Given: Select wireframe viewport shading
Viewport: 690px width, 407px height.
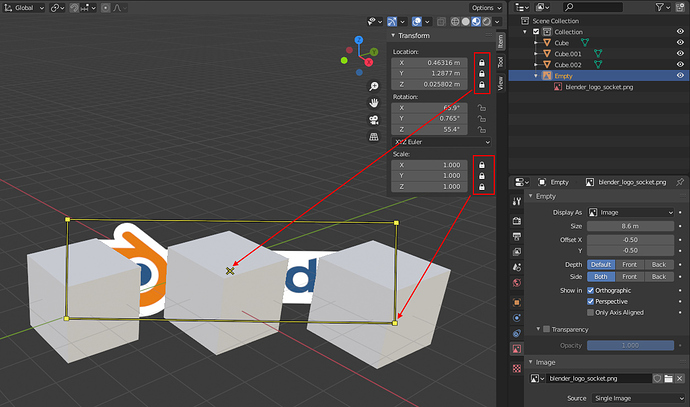Looking at the screenshot, I should [x=455, y=21].
